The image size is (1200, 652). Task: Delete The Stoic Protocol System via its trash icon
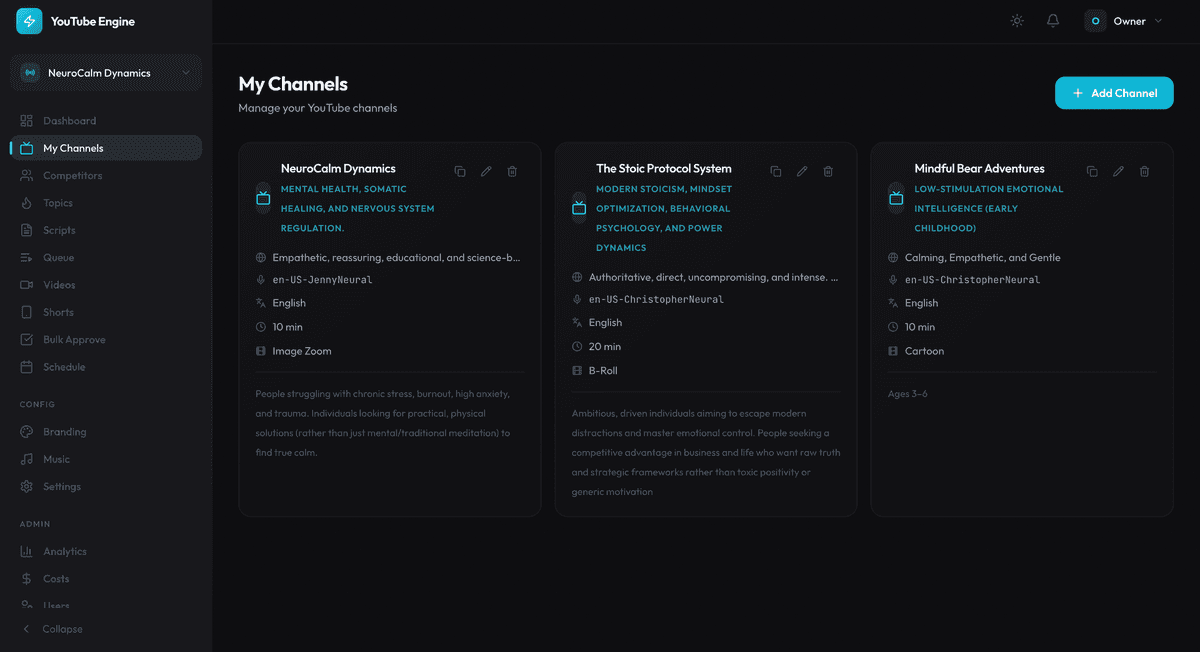pyautogui.click(x=828, y=171)
